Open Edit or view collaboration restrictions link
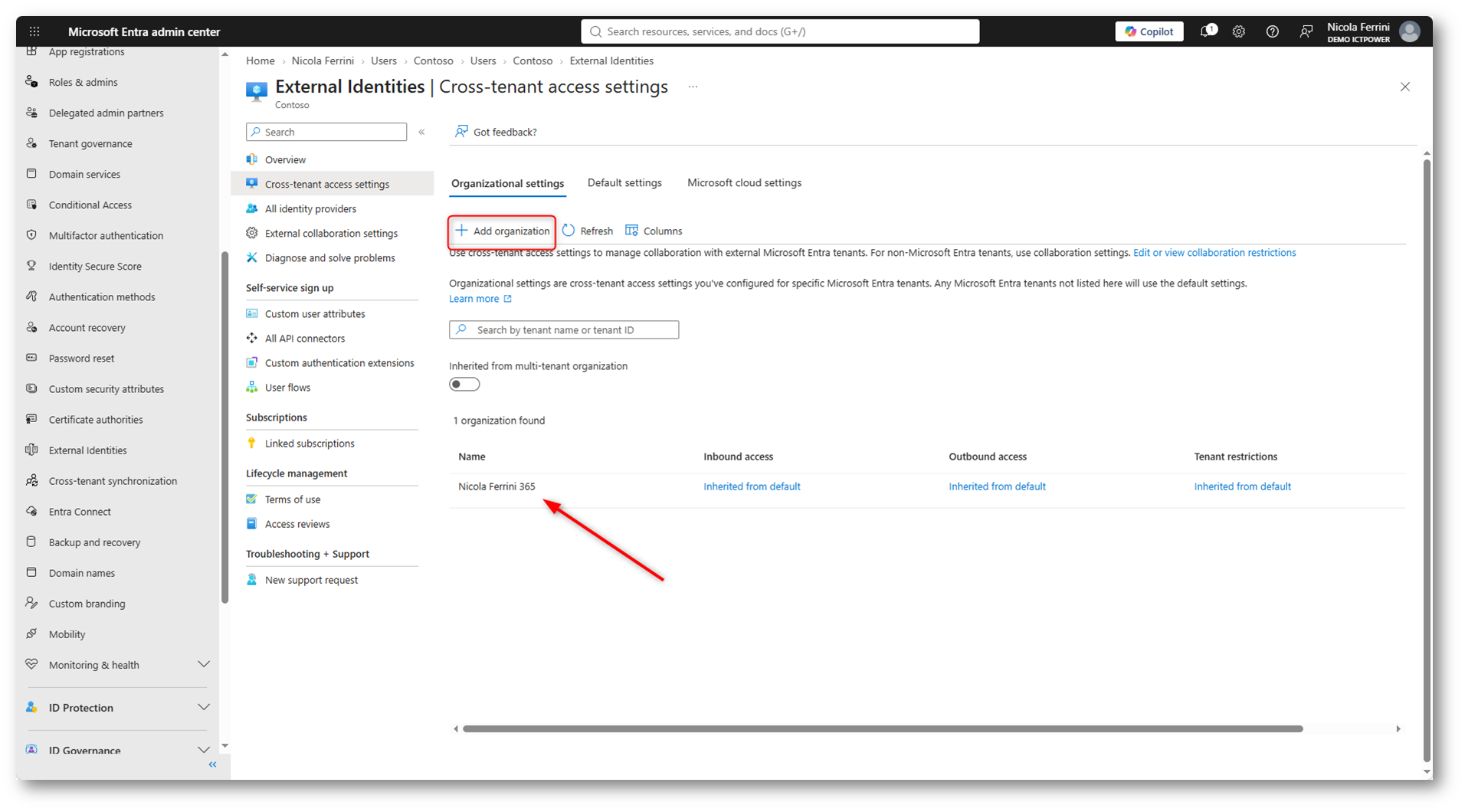Image resolution: width=1465 pixels, height=812 pixels. pyautogui.click(x=1214, y=253)
